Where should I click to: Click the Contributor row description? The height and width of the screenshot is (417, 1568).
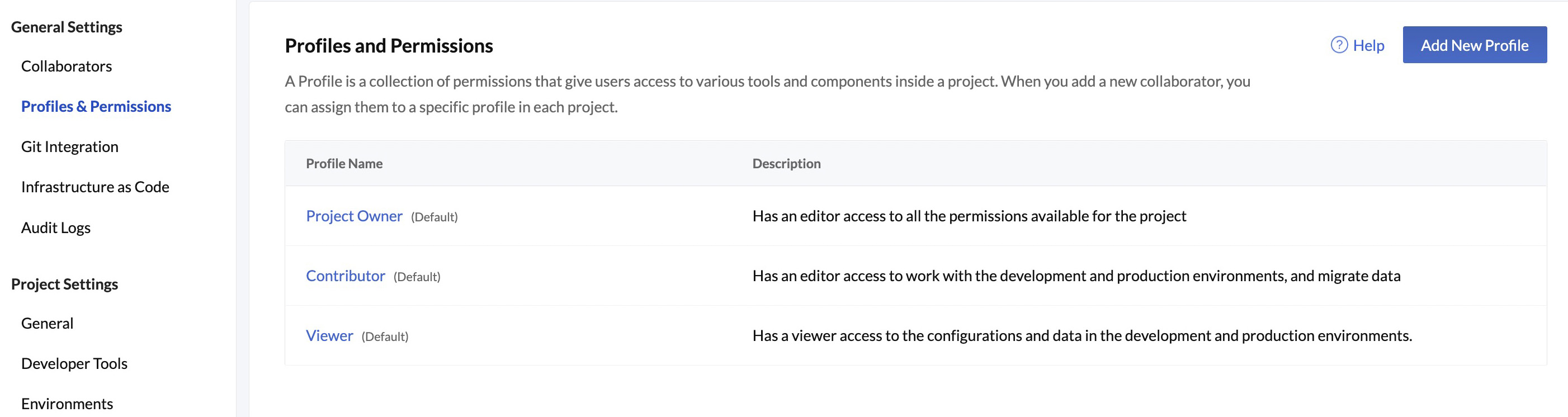tap(1075, 276)
